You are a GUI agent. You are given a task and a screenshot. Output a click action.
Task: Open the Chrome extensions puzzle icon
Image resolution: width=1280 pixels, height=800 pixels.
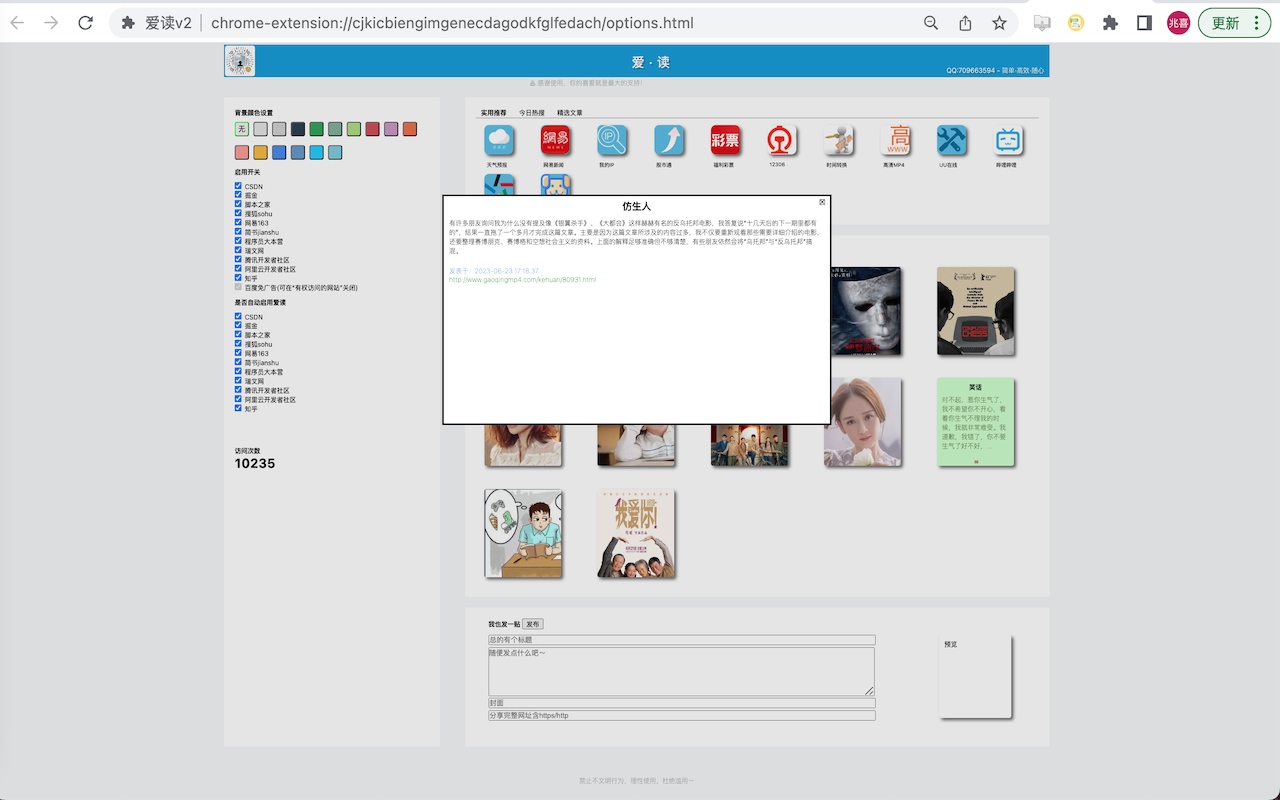point(1110,23)
